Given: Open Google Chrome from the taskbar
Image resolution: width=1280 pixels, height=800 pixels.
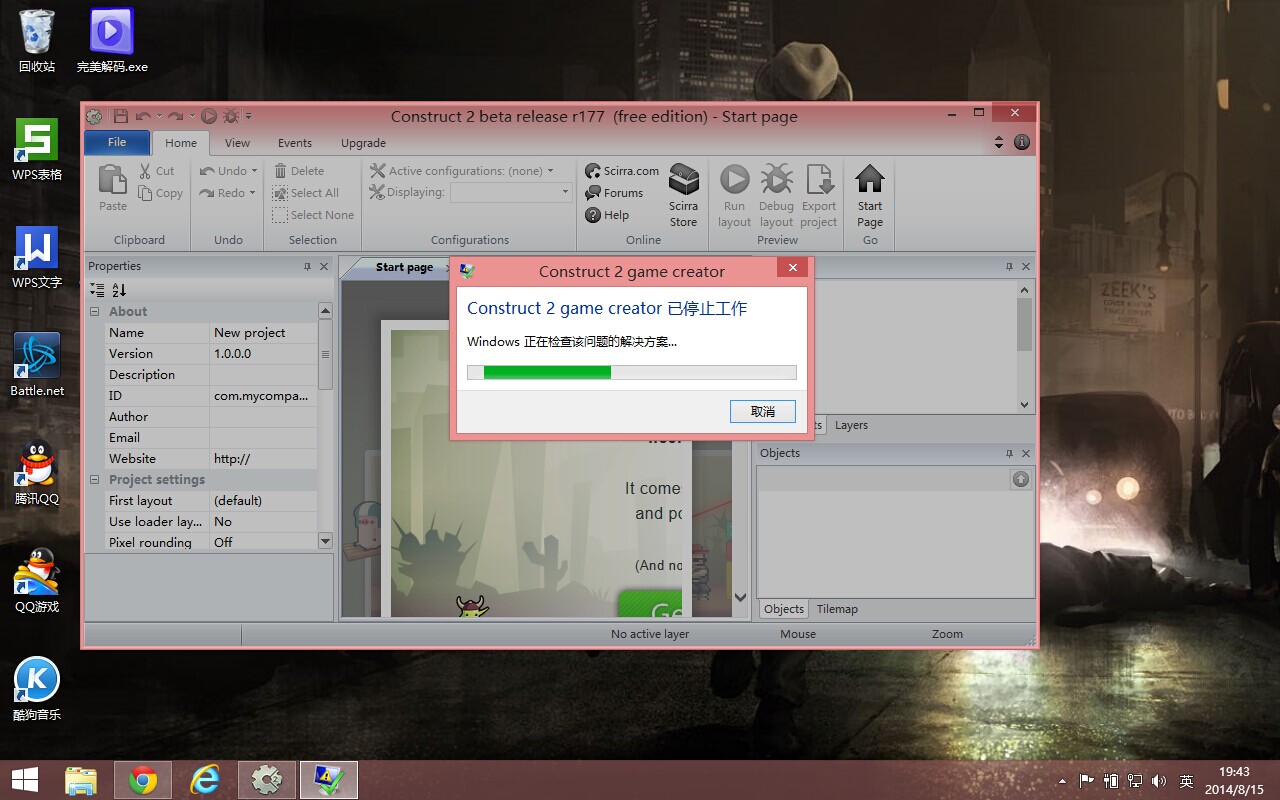Looking at the screenshot, I should coord(142,780).
